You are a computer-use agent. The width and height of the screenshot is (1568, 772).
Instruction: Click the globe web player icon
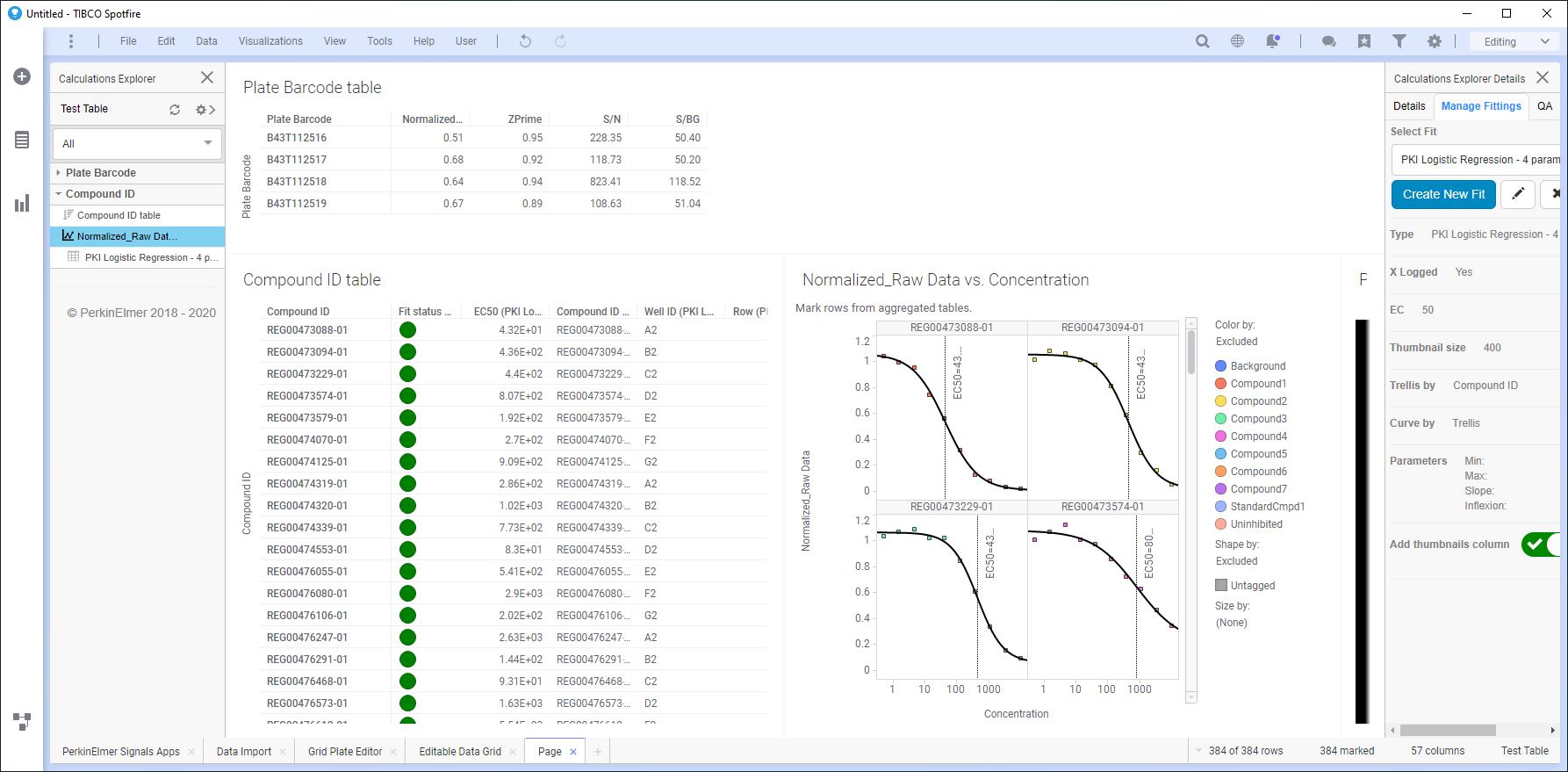[1237, 41]
